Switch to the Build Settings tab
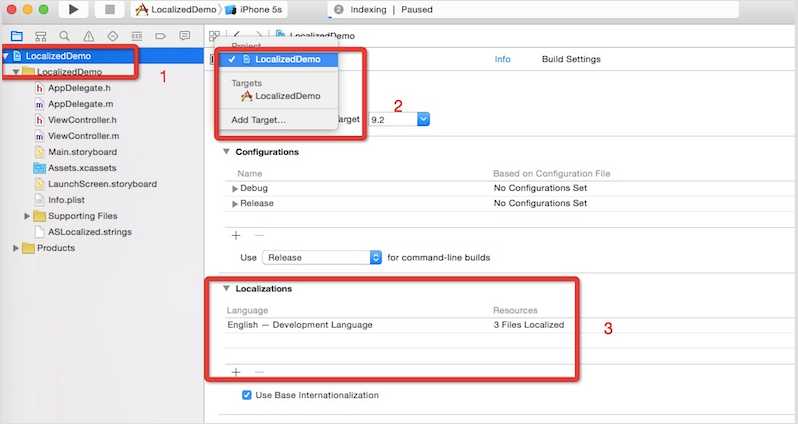 click(571, 59)
